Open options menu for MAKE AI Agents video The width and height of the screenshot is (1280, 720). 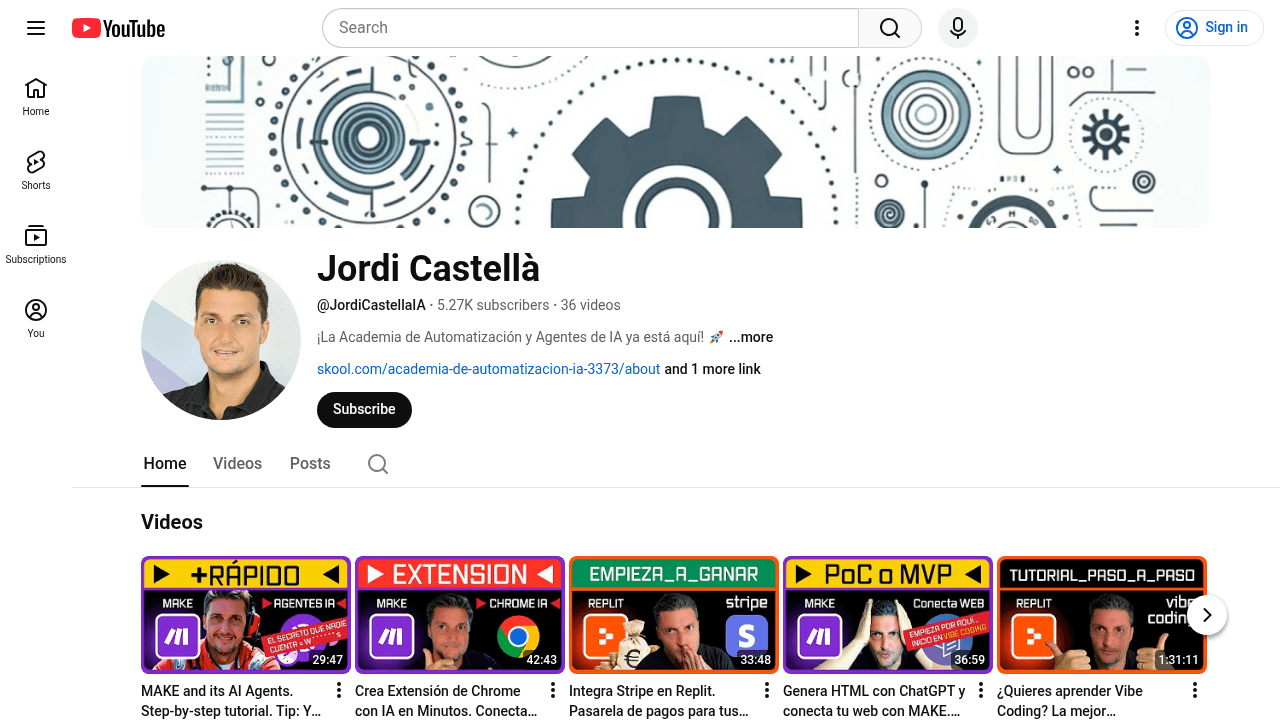click(x=339, y=691)
